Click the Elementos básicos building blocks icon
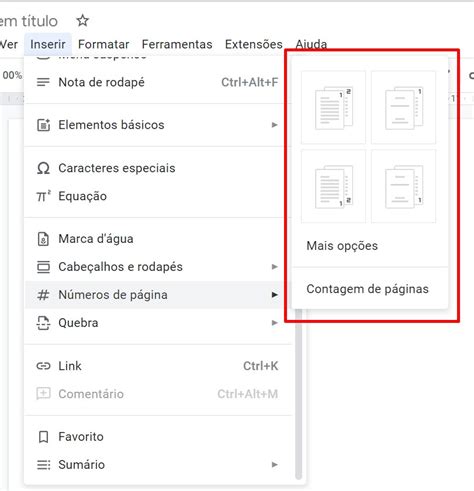Viewport: 474px width, 491px height. tap(43, 125)
